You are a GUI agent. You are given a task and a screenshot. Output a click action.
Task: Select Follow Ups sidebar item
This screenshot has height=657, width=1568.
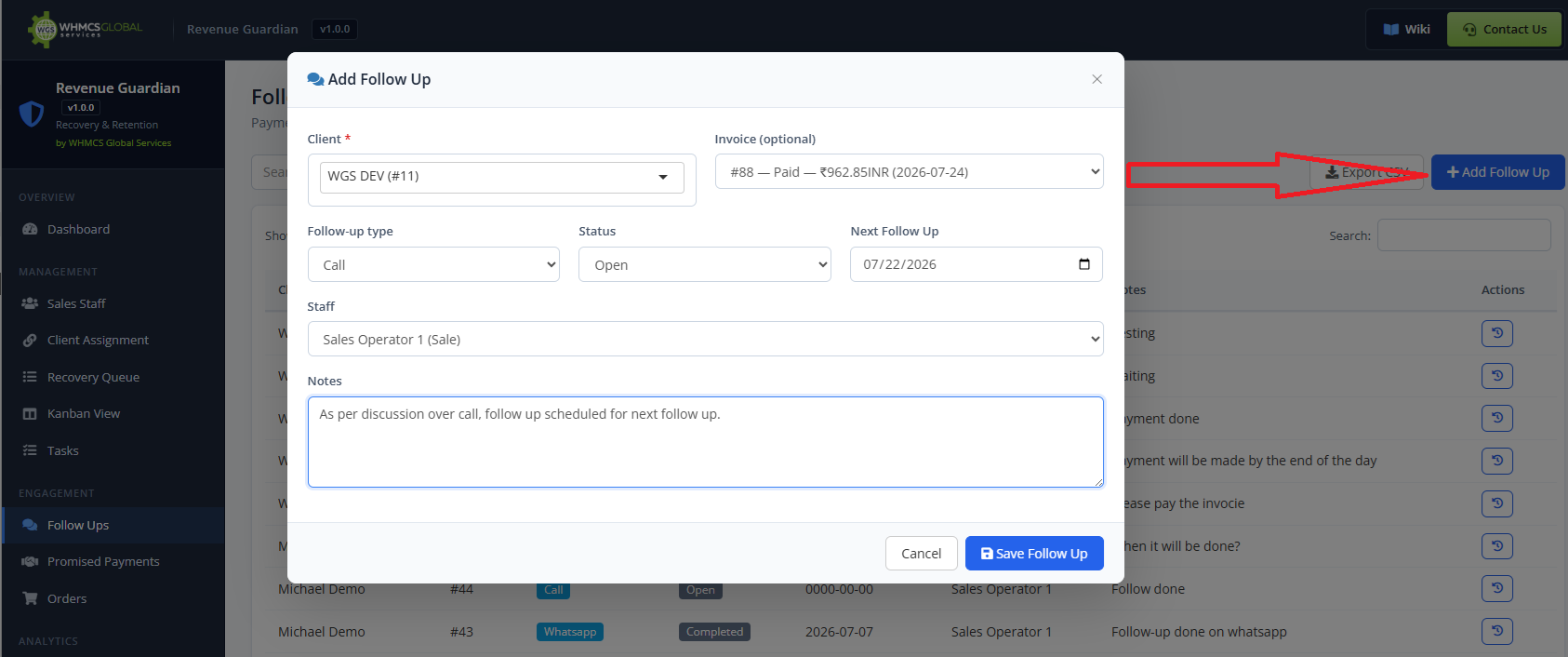click(113, 525)
